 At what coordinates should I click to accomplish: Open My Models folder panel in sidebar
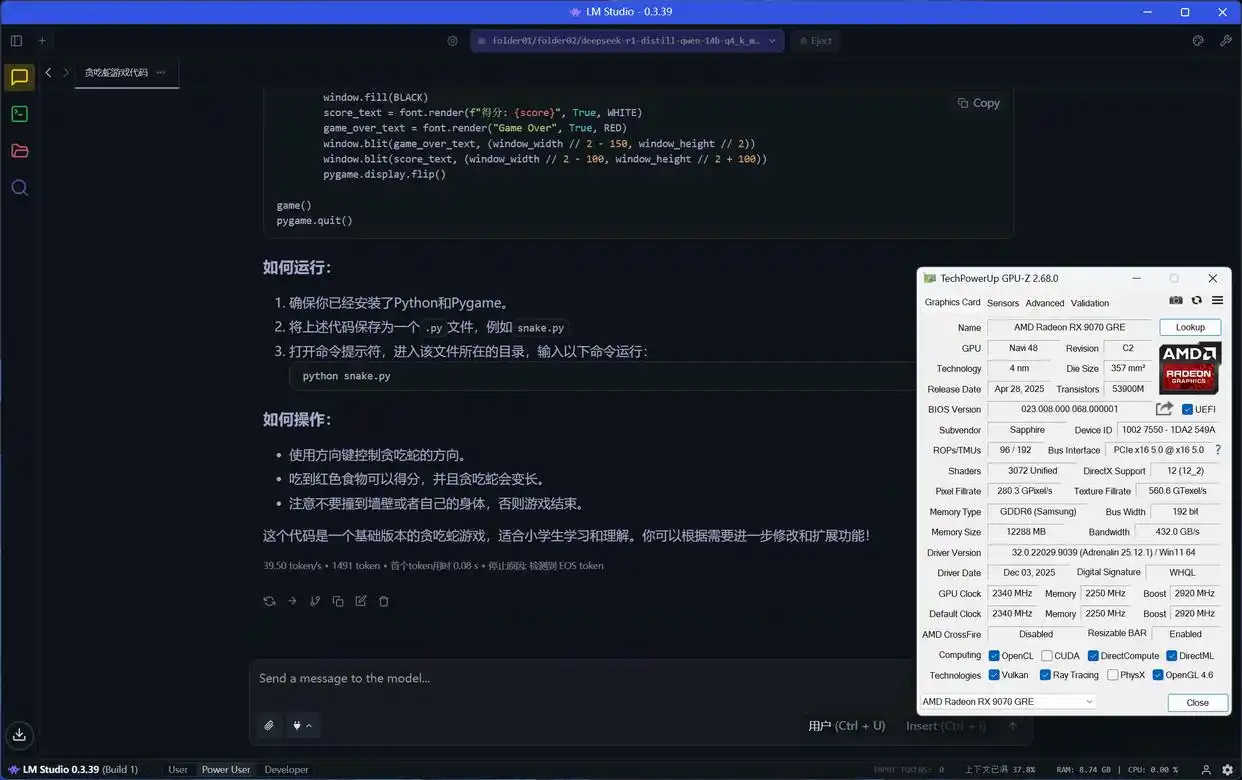click(19, 150)
